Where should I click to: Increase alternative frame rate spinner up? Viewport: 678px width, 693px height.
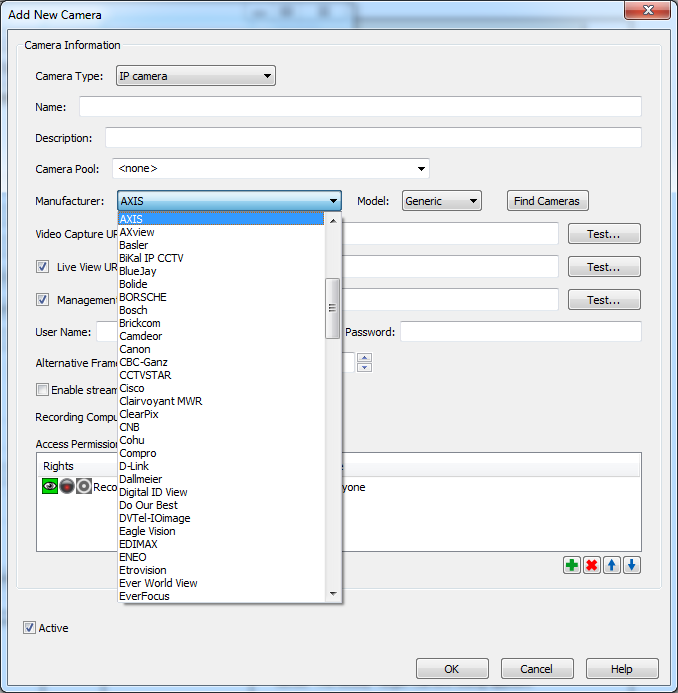click(364, 357)
